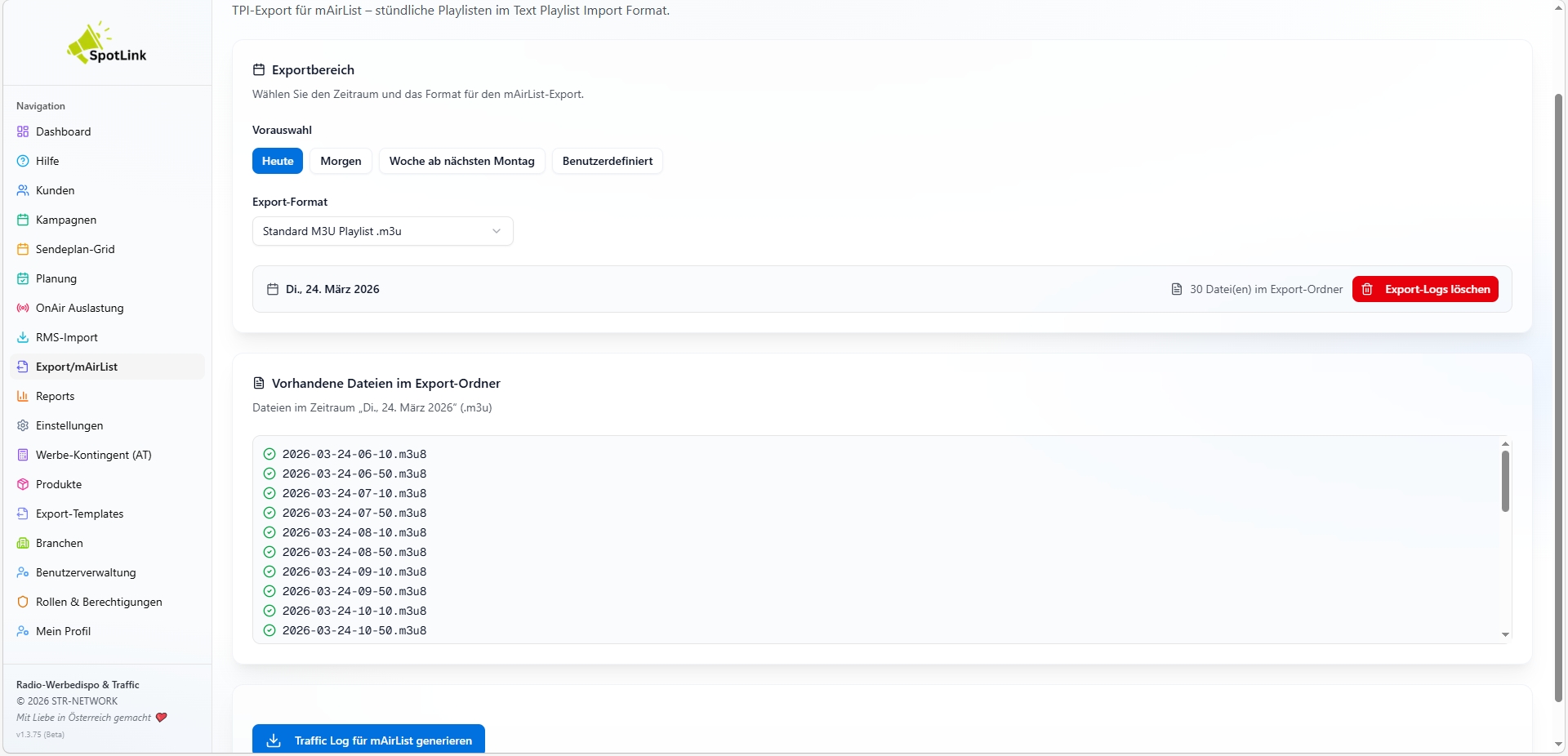Select Benutzerdefiniert date range option
1568x756 pixels.
coord(607,161)
